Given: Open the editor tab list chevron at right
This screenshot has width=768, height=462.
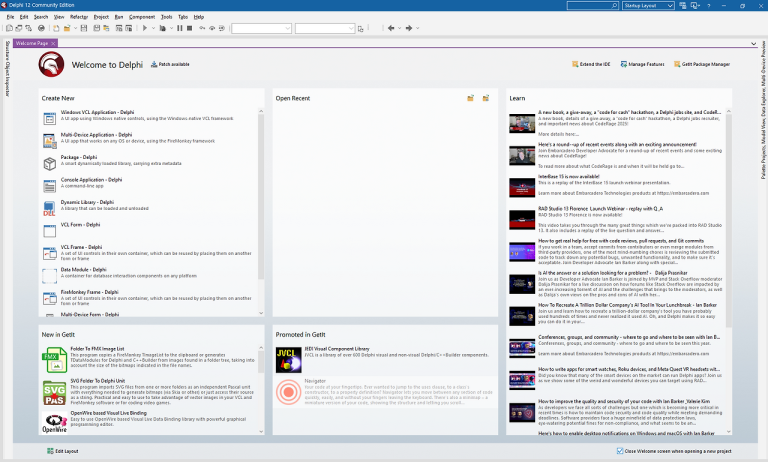Looking at the screenshot, I should [x=753, y=44].
